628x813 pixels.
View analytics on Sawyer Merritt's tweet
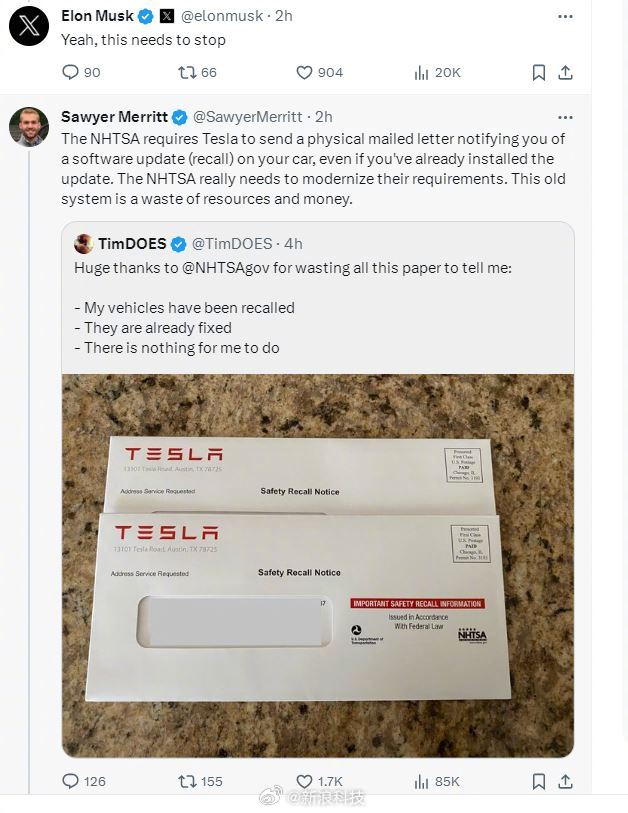422,781
